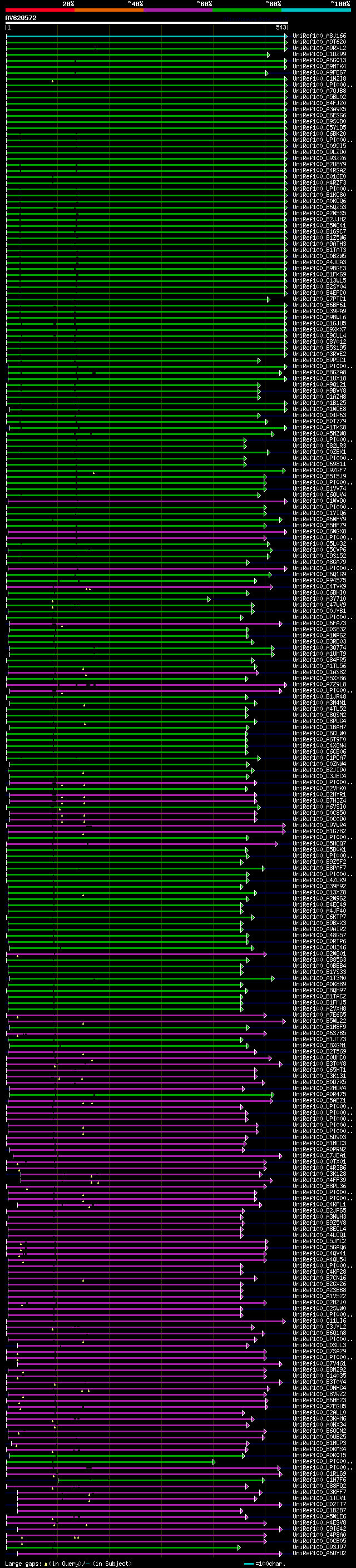Select the UniRef100_A6UYU2 entry
The height and width of the screenshot is (1568, 356).
[x=319, y=1554]
